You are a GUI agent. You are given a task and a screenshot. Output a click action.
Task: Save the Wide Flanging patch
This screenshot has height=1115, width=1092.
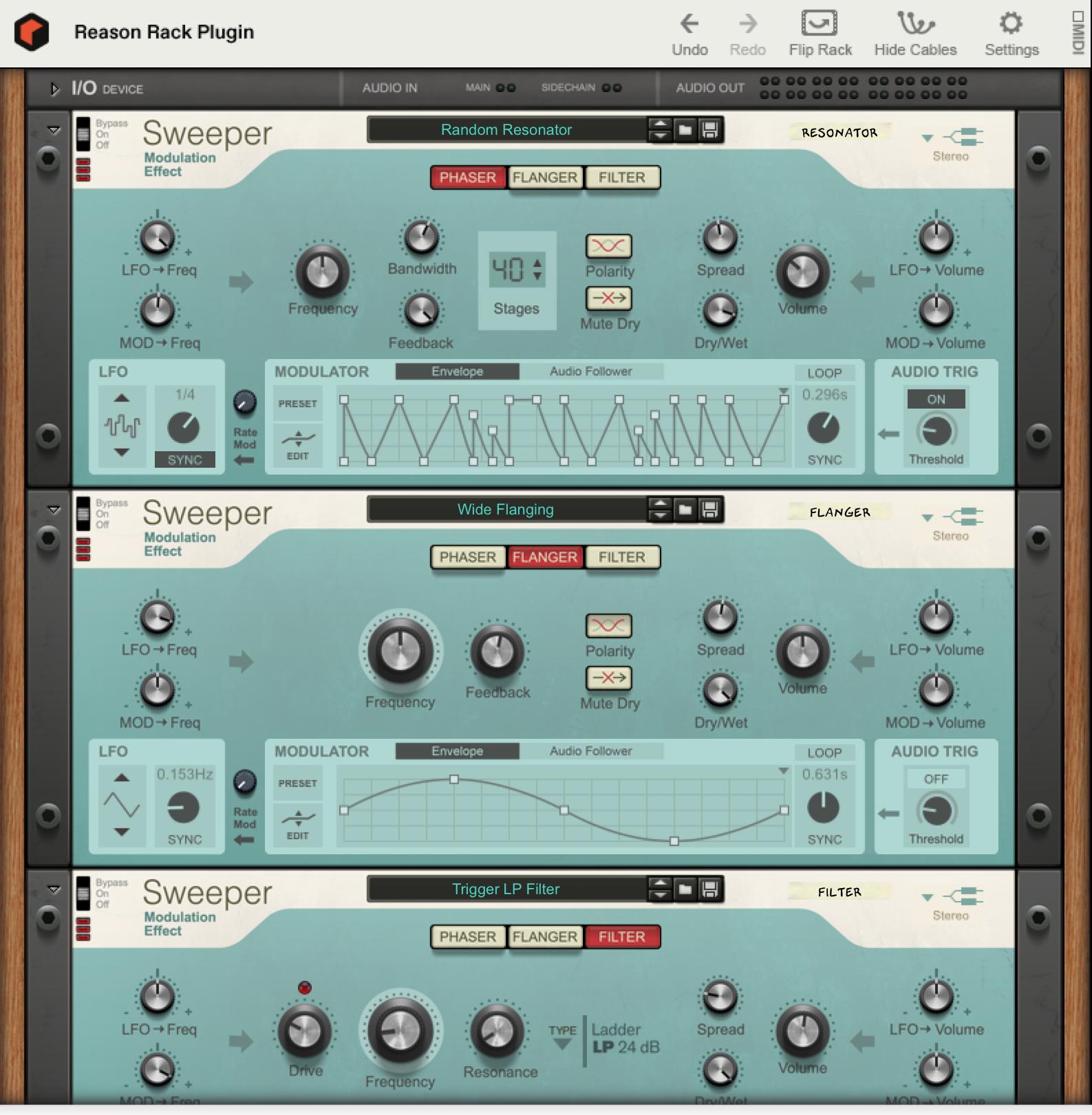[709, 509]
